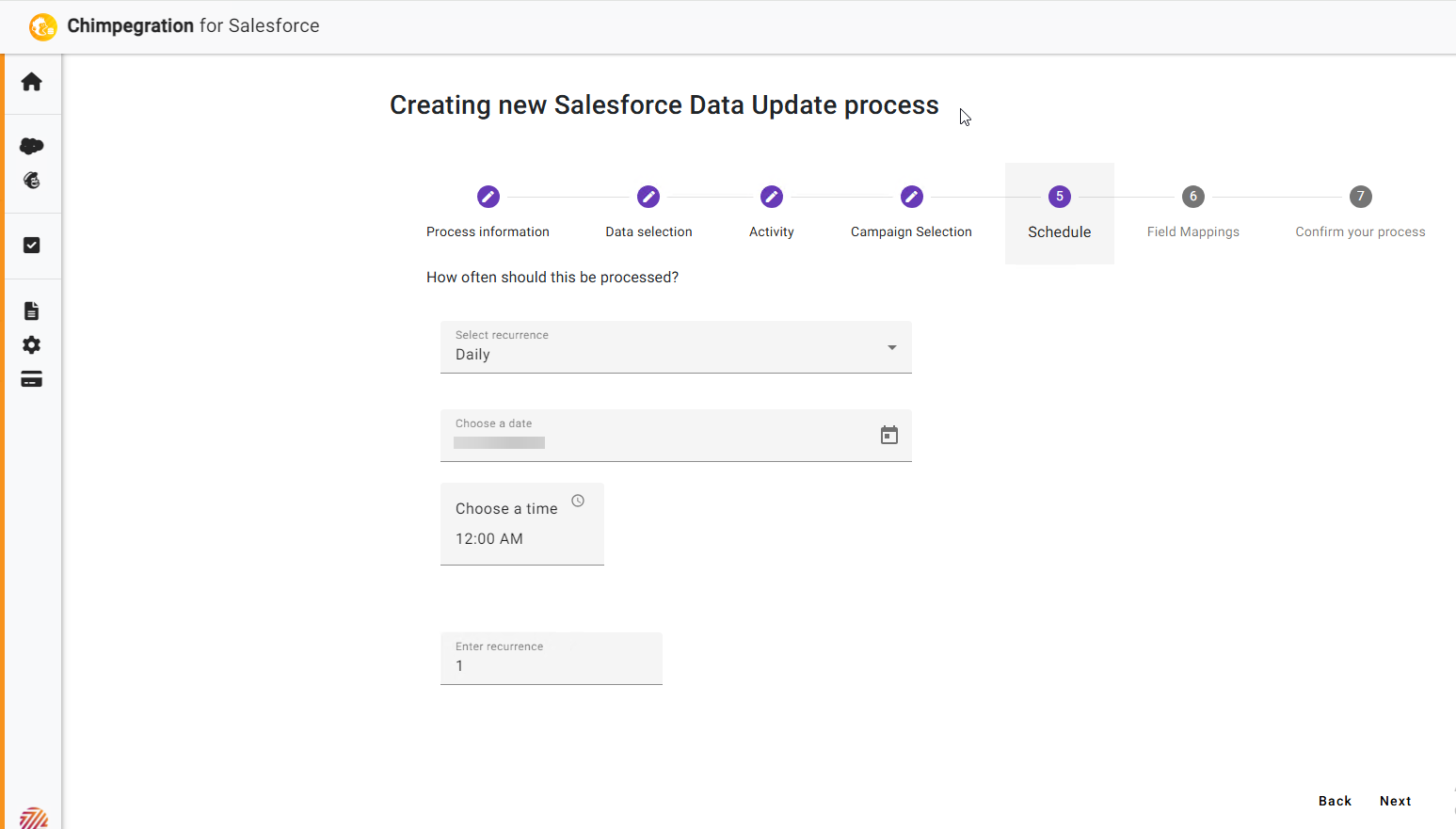Open the Mailchimp monkey icon in sidebar

pos(32,181)
